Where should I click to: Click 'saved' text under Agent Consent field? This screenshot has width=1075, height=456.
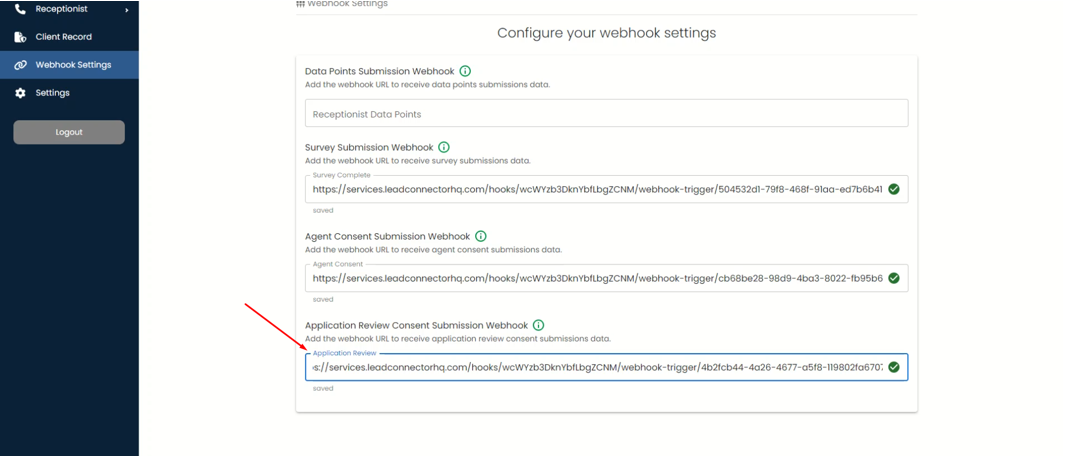click(x=323, y=300)
